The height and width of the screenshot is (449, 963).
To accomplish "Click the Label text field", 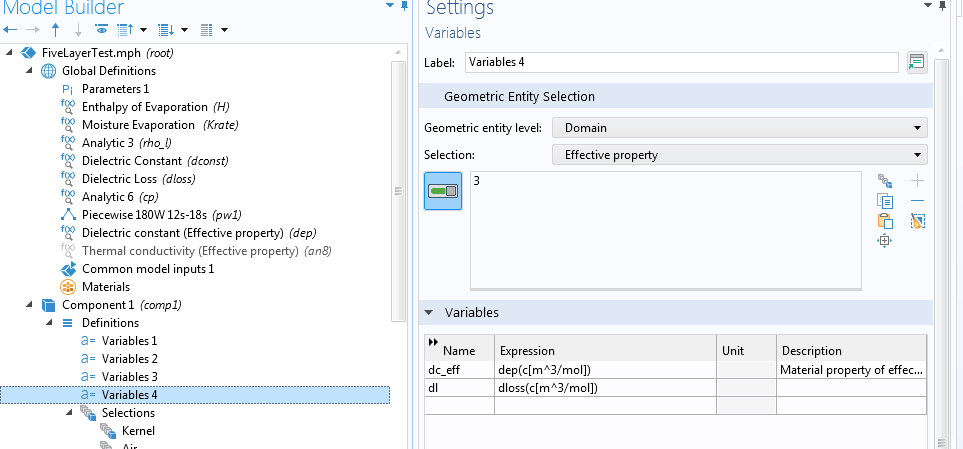I will click(680, 62).
